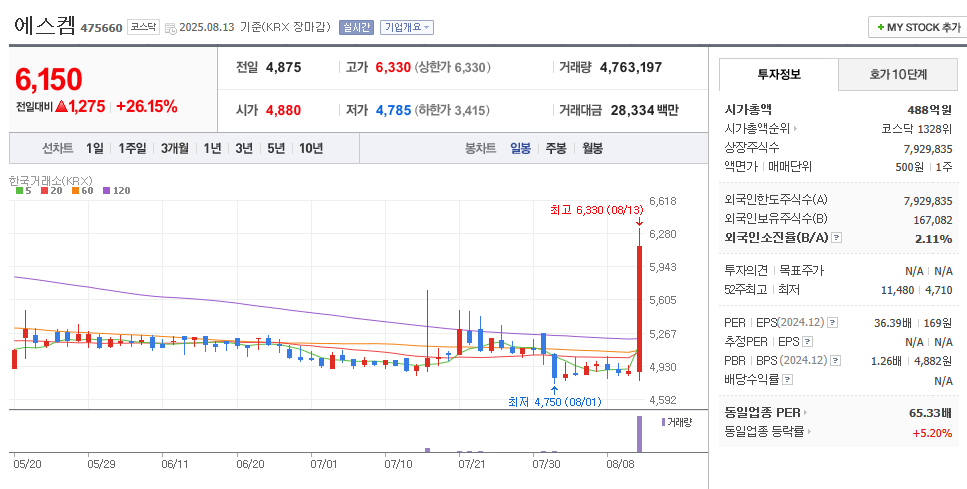Screen dimensions: 967x489
Task: Click the green 5-day moving average legend
Action: (x=23, y=191)
